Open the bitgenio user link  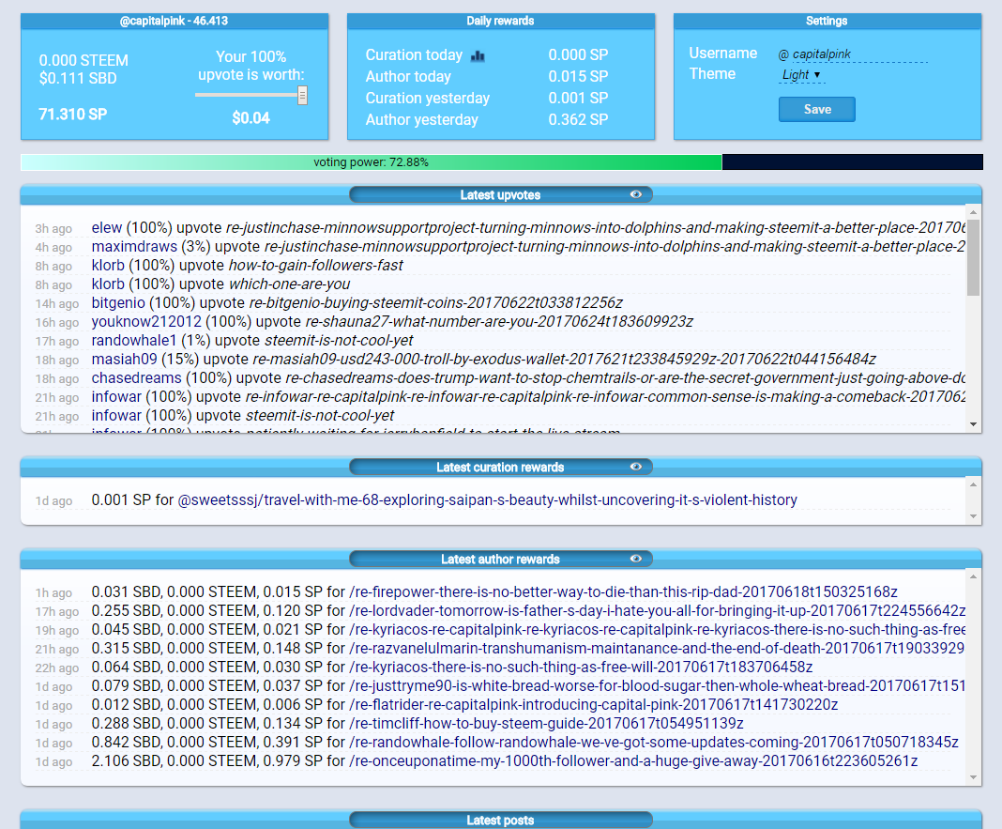coord(118,303)
